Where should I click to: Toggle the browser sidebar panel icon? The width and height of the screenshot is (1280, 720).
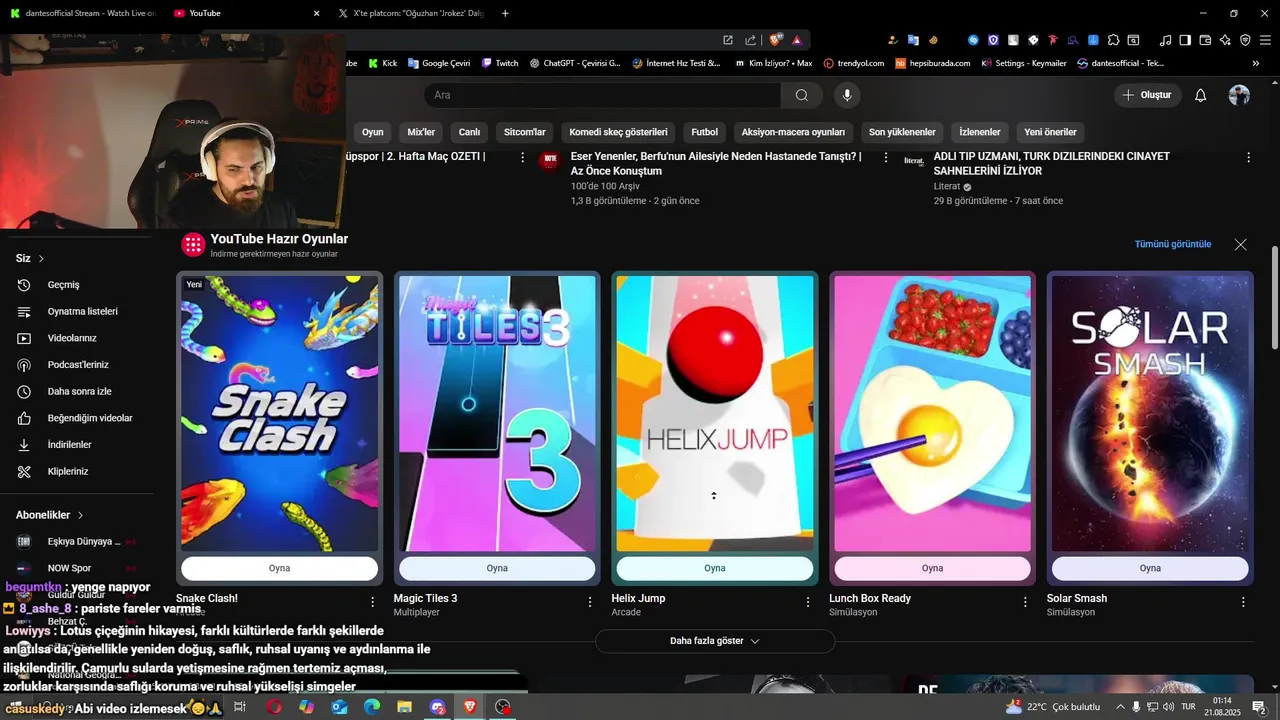tap(1185, 40)
